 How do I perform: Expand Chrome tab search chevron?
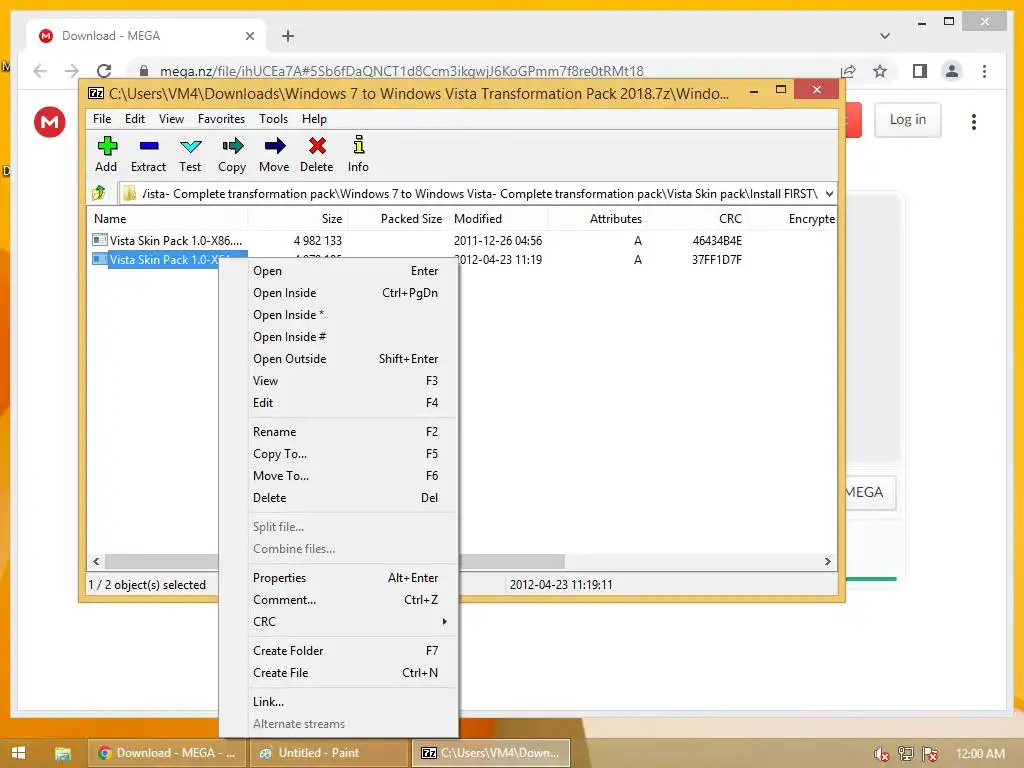point(884,36)
